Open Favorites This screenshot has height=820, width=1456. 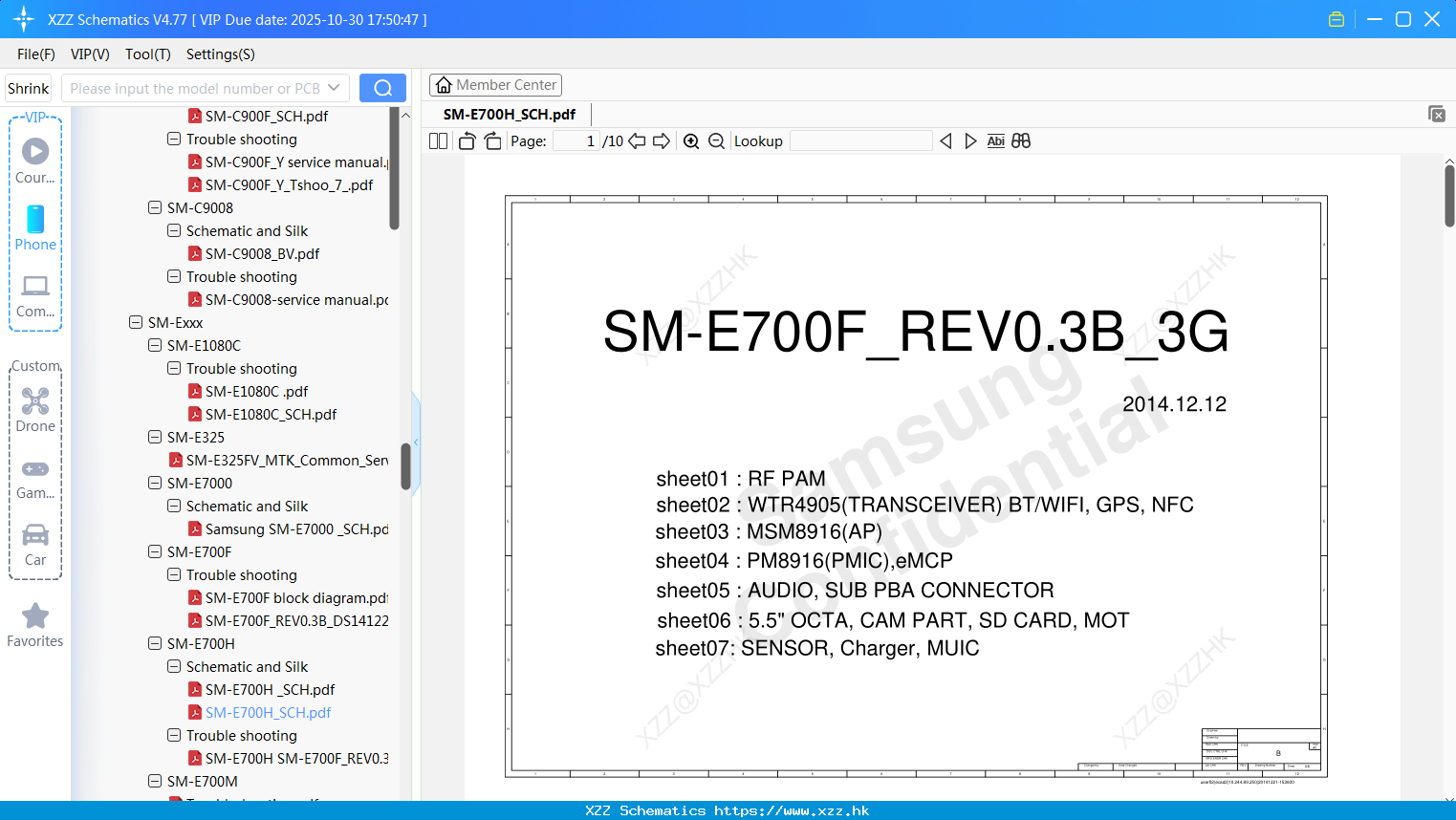tap(35, 626)
